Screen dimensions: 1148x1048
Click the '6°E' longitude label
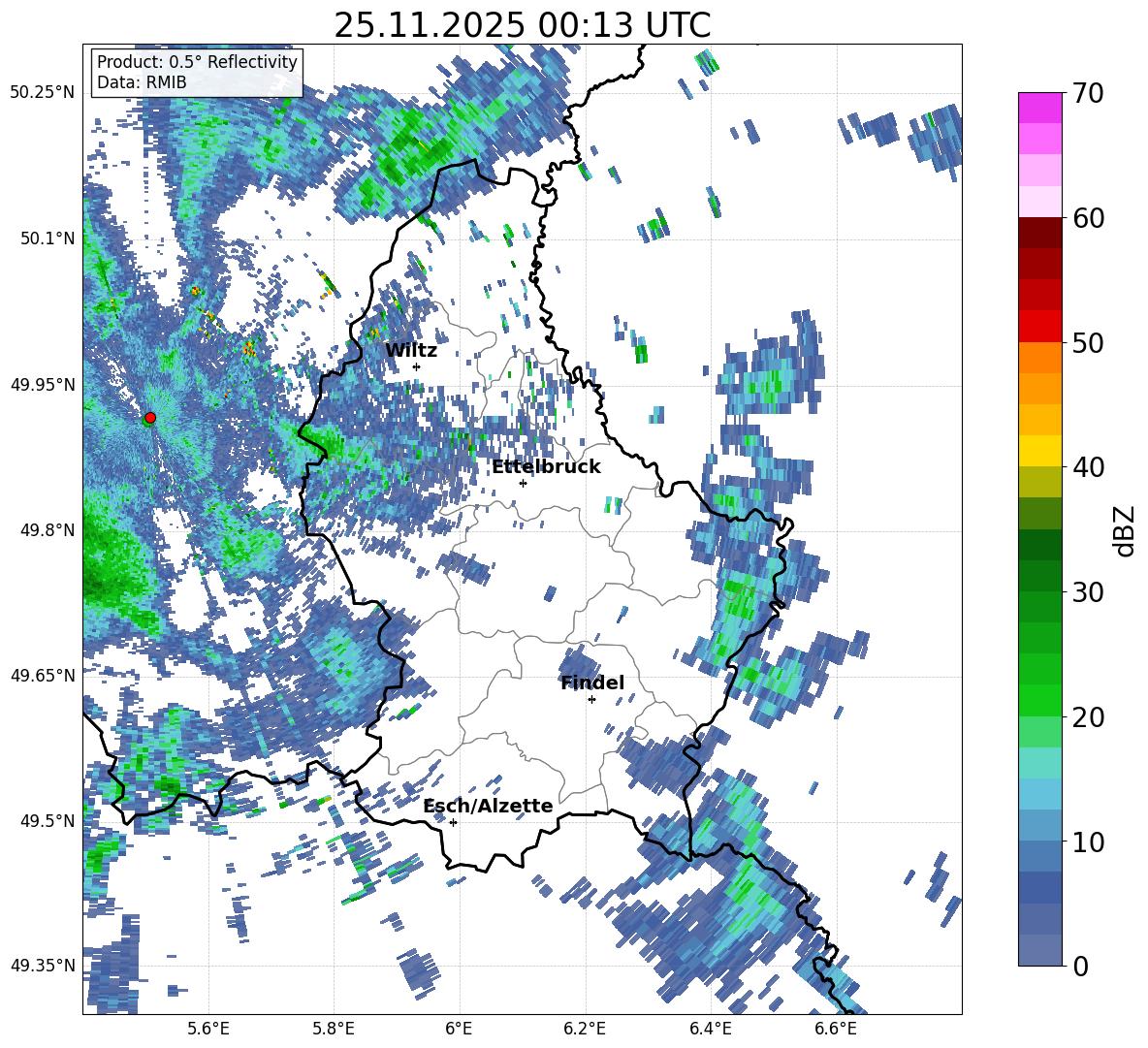[x=459, y=1030]
